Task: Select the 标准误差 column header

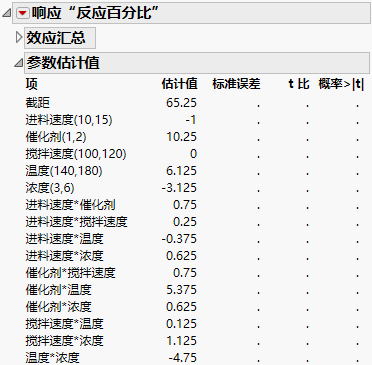Action: pyautogui.click(x=236, y=84)
